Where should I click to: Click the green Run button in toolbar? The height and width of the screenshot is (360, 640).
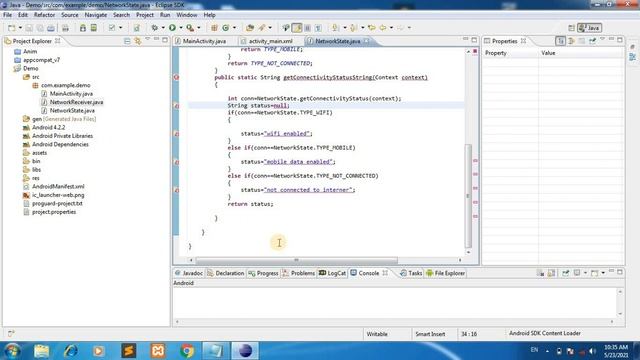pos(172,28)
